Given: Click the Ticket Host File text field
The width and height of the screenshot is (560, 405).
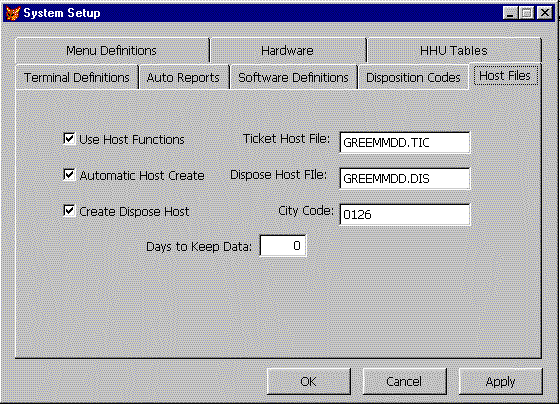Looking at the screenshot, I should click(405, 142).
